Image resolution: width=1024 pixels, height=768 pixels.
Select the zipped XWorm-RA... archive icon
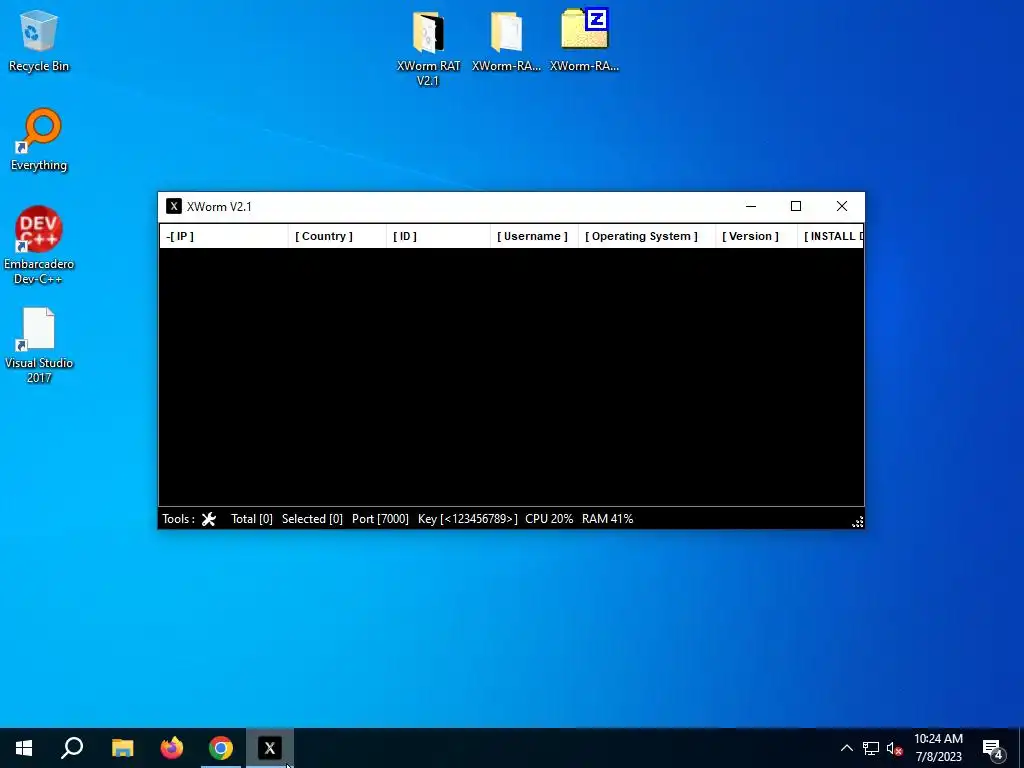click(584, 40)
